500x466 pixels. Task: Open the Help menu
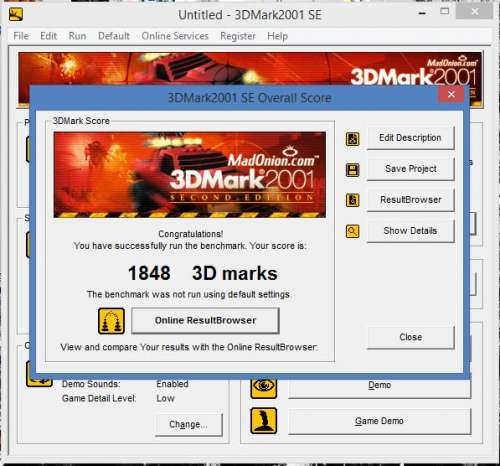click(x=277, y=36)
